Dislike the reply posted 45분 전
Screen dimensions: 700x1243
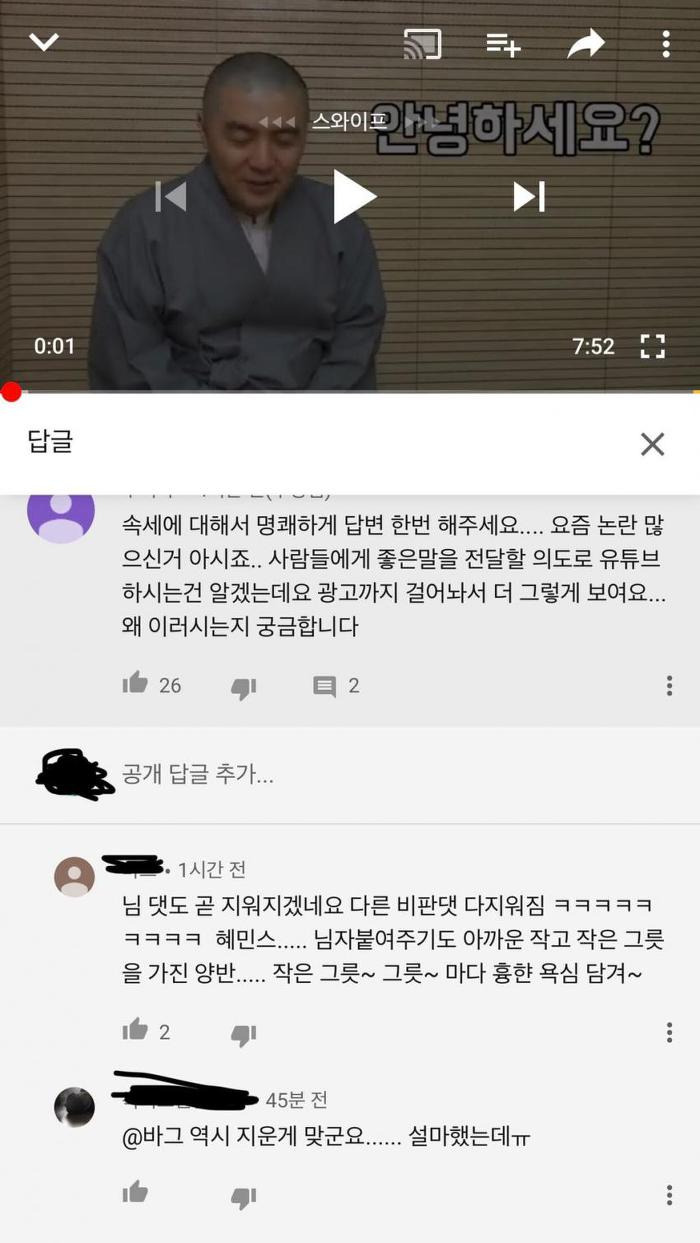click(x=244, y=1196)
